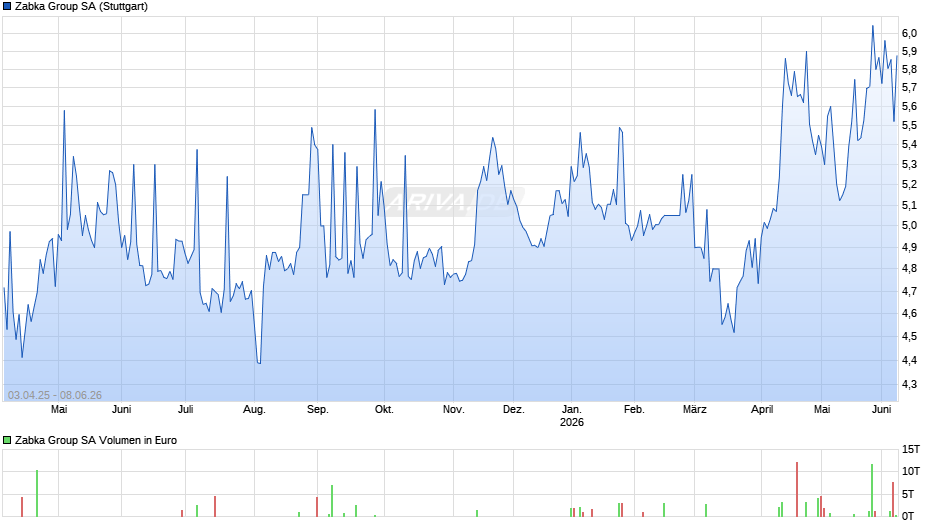Click the 5,0 price axis value

point(909,226)
